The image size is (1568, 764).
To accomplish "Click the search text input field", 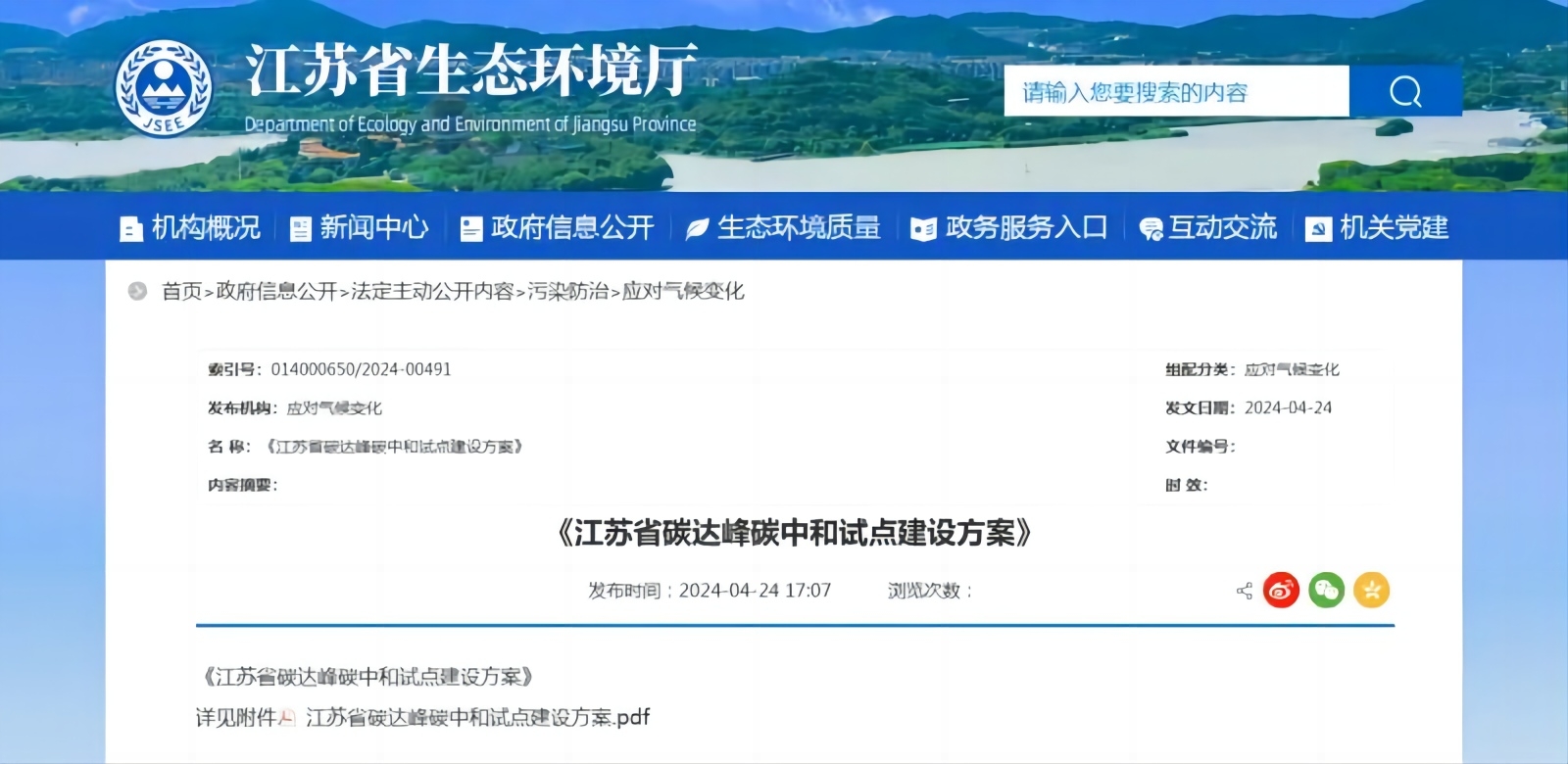I will tap(1176, 92).
